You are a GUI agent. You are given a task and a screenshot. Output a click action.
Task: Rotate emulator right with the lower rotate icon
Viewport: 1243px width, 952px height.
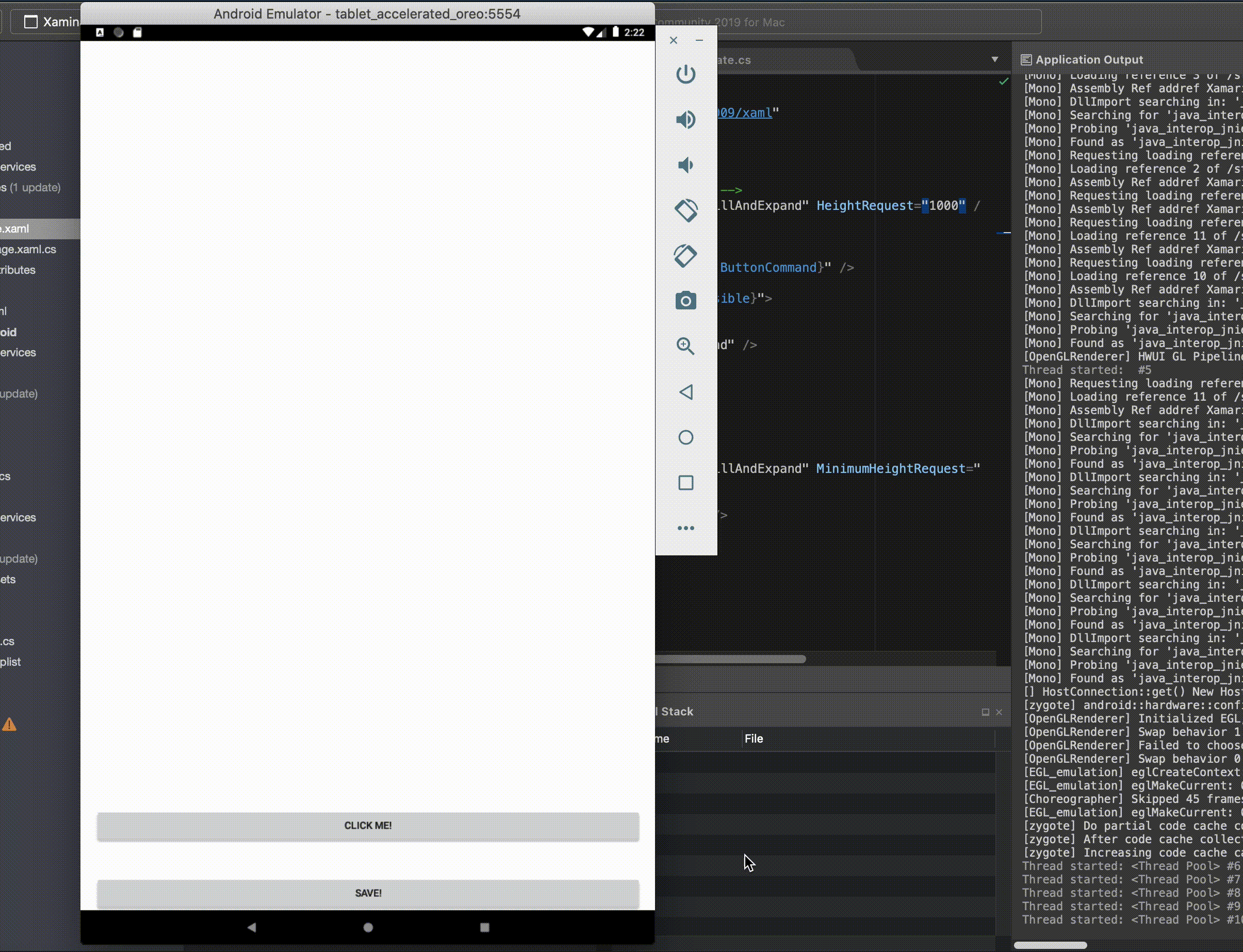686,256
